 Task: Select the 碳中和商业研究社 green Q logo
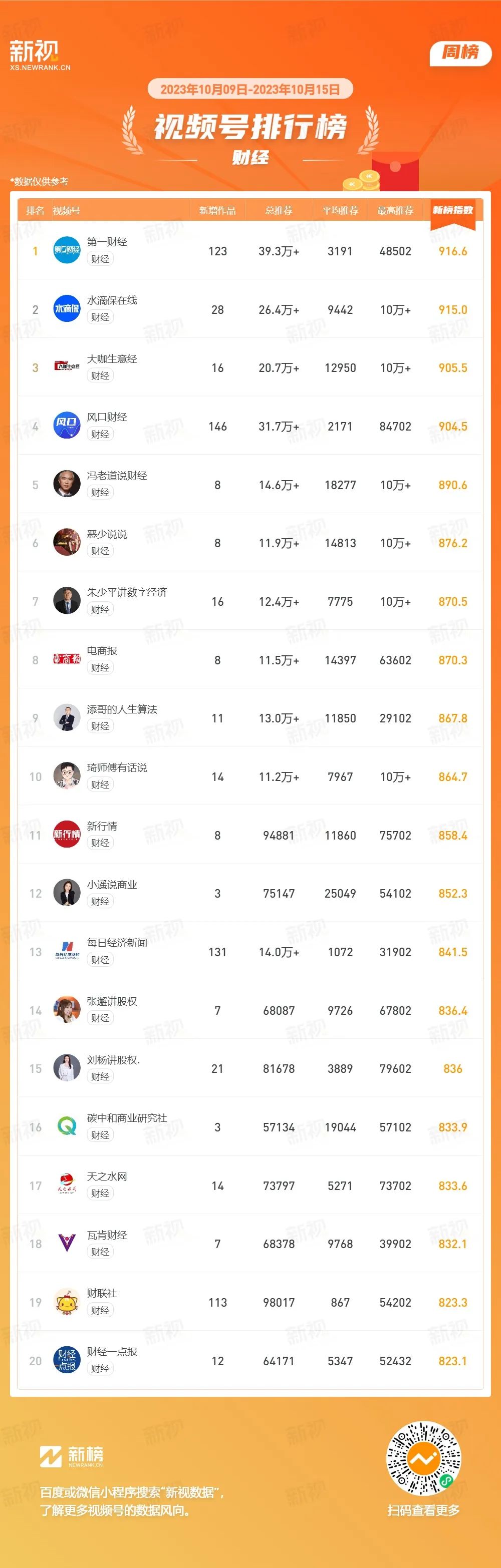[67, 1127]
